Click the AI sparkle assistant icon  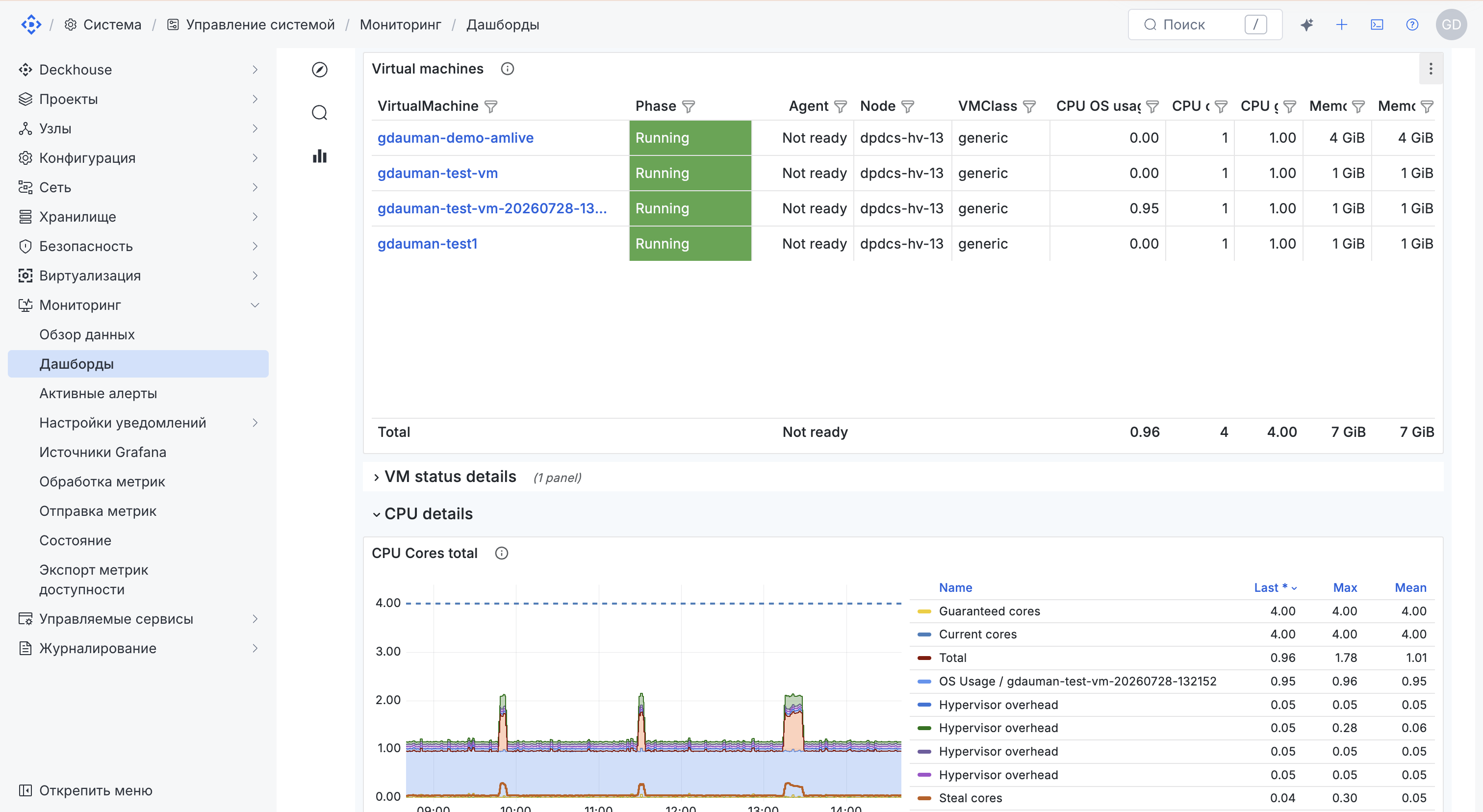pos(1306,25)
